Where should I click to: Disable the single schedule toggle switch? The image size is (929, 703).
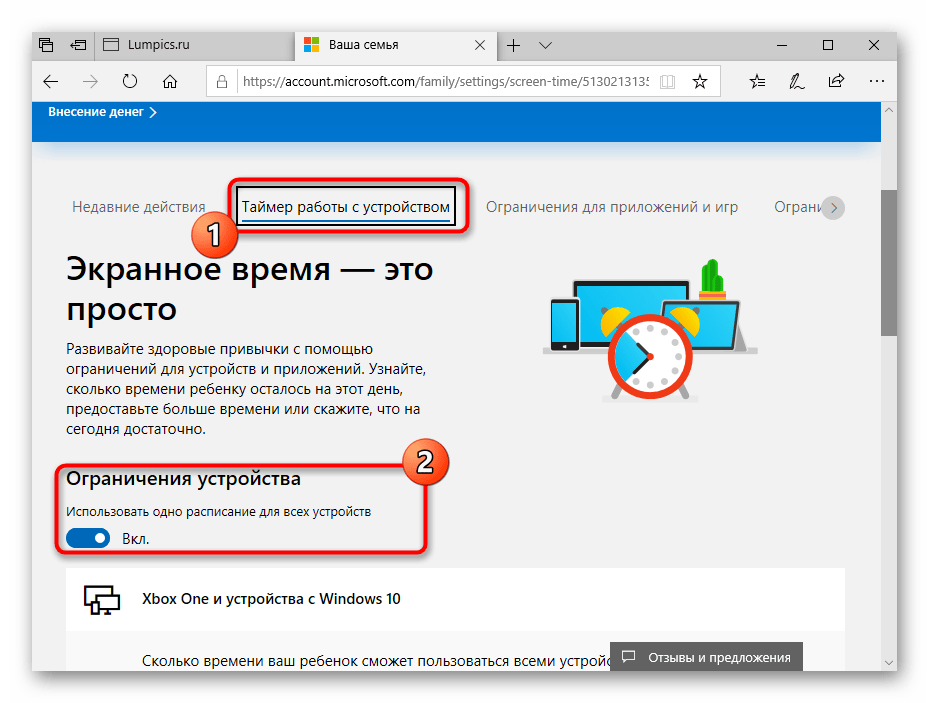point(87,538)
